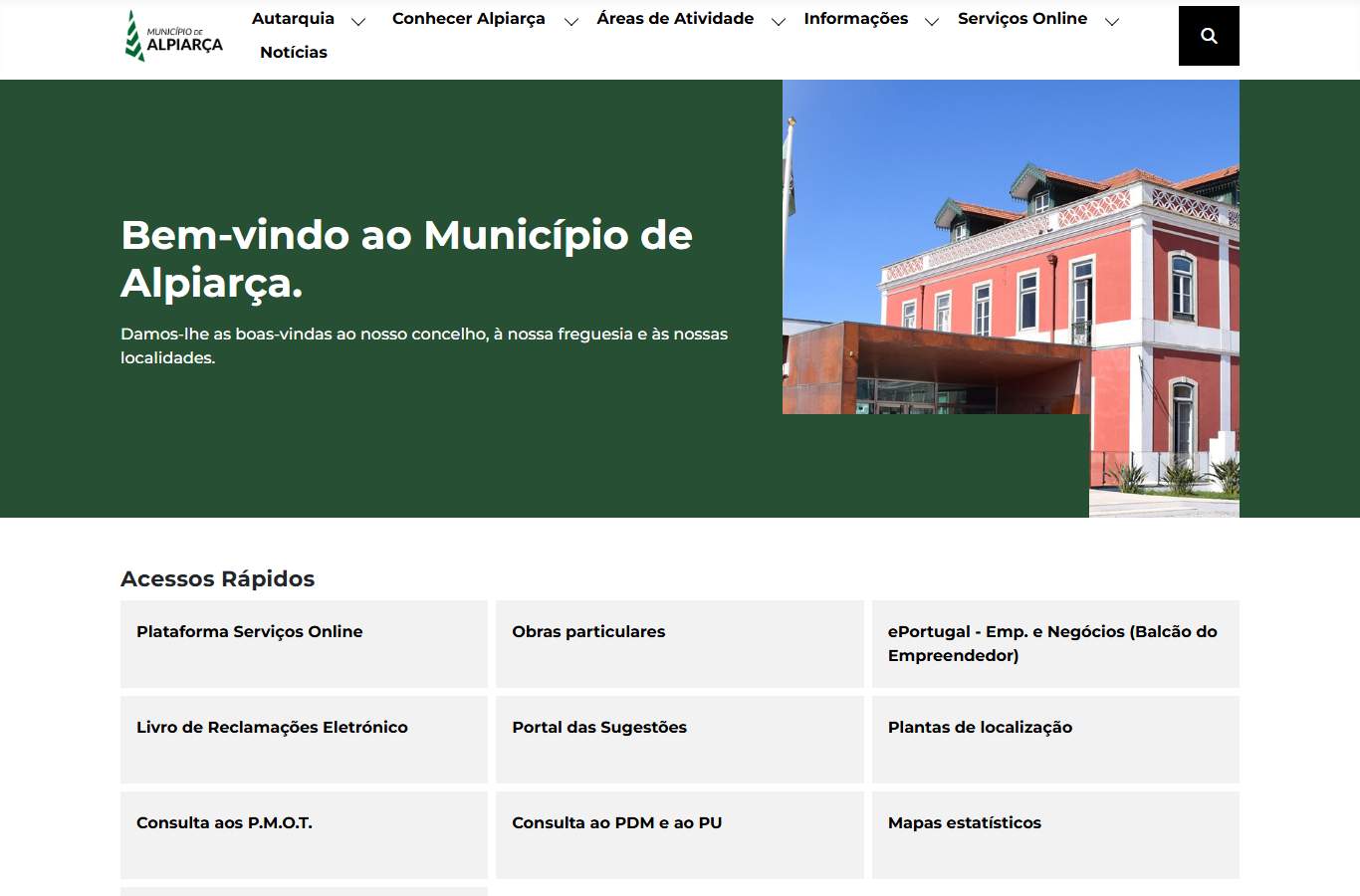
Task: Expand the Conhecer Alpiarça dropdown chevron
Action: coord(571,21)
